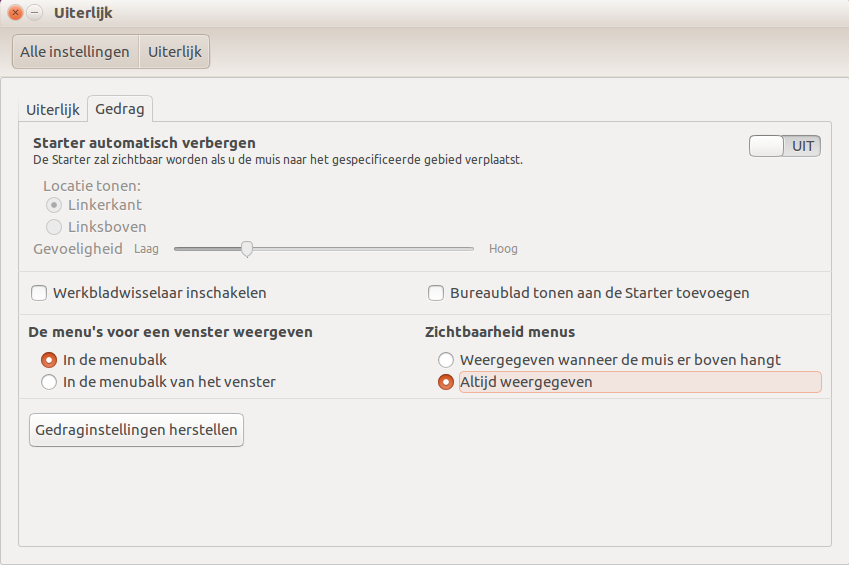This screenshot has width=849, height=565.
Task: Click the Gevoeligheid slider handle
Action: click(x=246, y=249)
